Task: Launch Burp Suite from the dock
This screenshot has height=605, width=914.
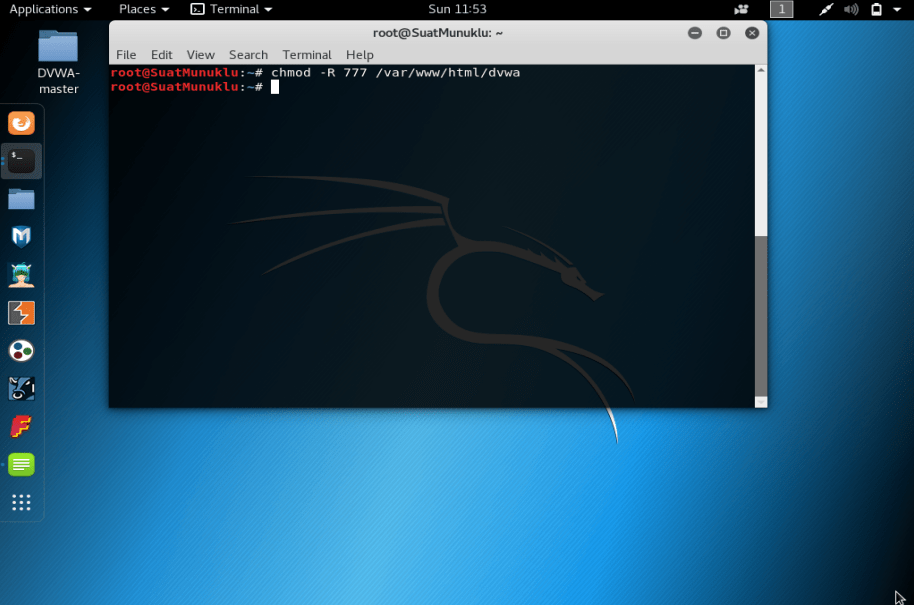Action: pos(22,313)
